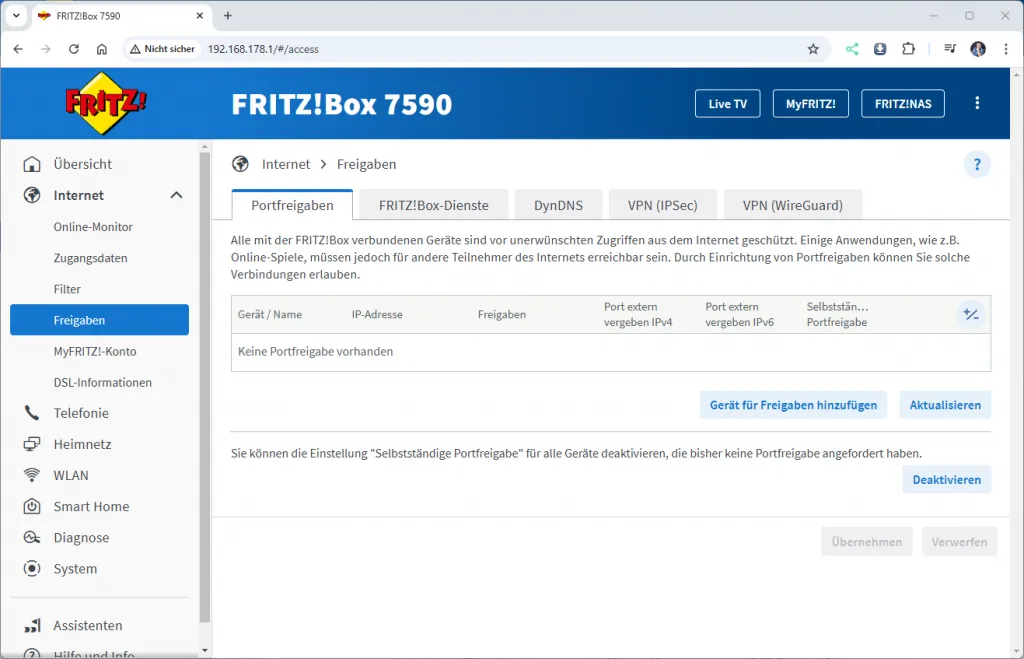Open the browser tab search dropdown arrow
Viewport: 1024px width, 659px height.
[x=16, y=16]
